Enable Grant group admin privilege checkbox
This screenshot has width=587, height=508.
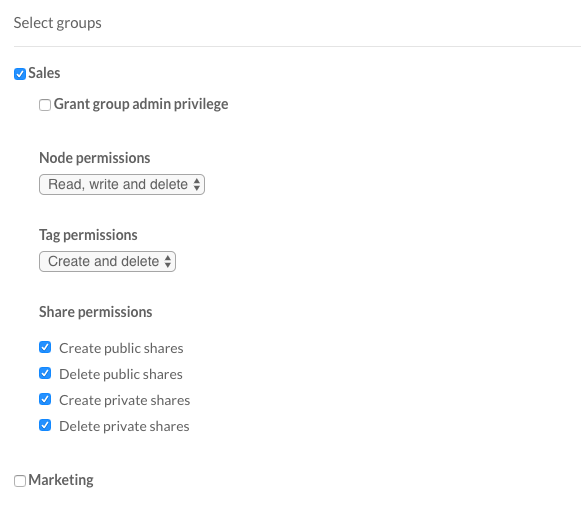tap(45, 105)
